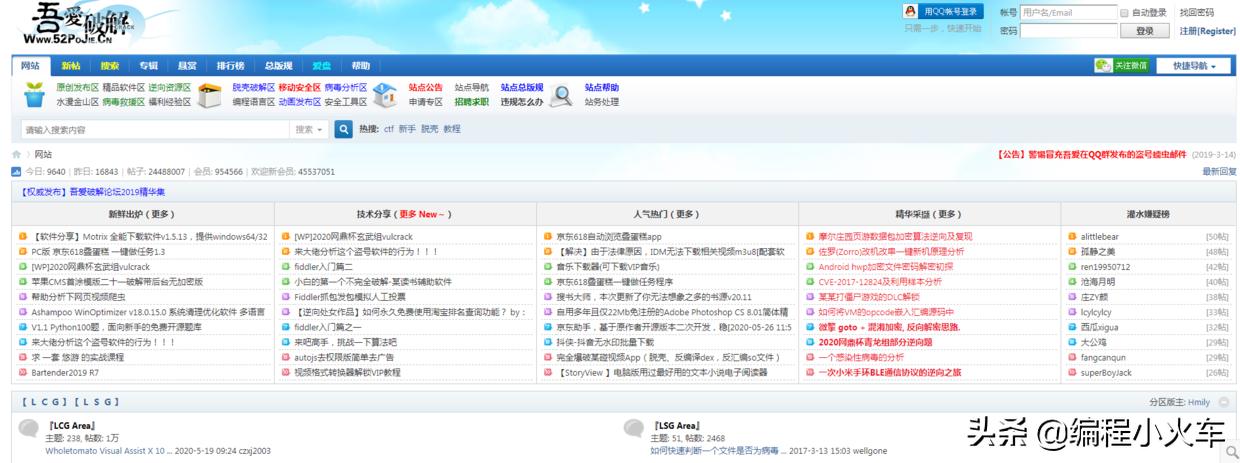Click the QQ penguin login icon
This screenshot has height=463, width=1240.
pyautogui.click(x=910, y=12)
